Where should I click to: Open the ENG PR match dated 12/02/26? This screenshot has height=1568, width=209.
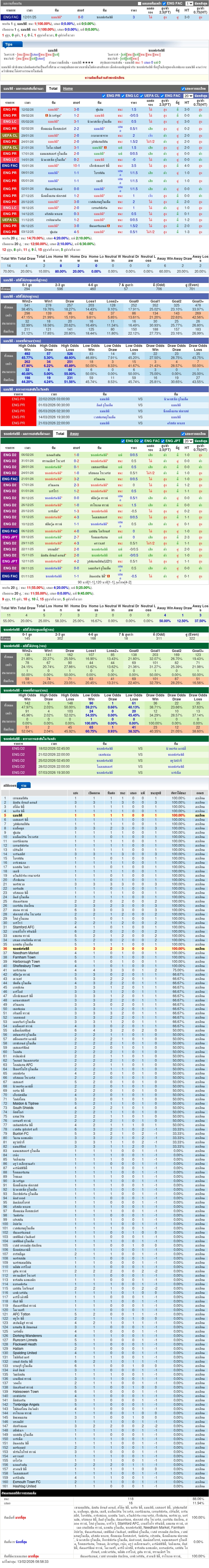coord(104,110)
